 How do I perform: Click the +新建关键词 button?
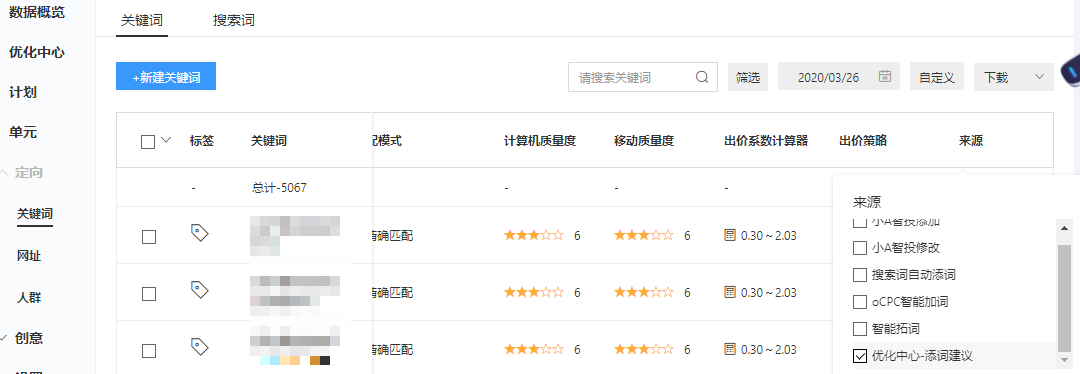pos(166,76)
